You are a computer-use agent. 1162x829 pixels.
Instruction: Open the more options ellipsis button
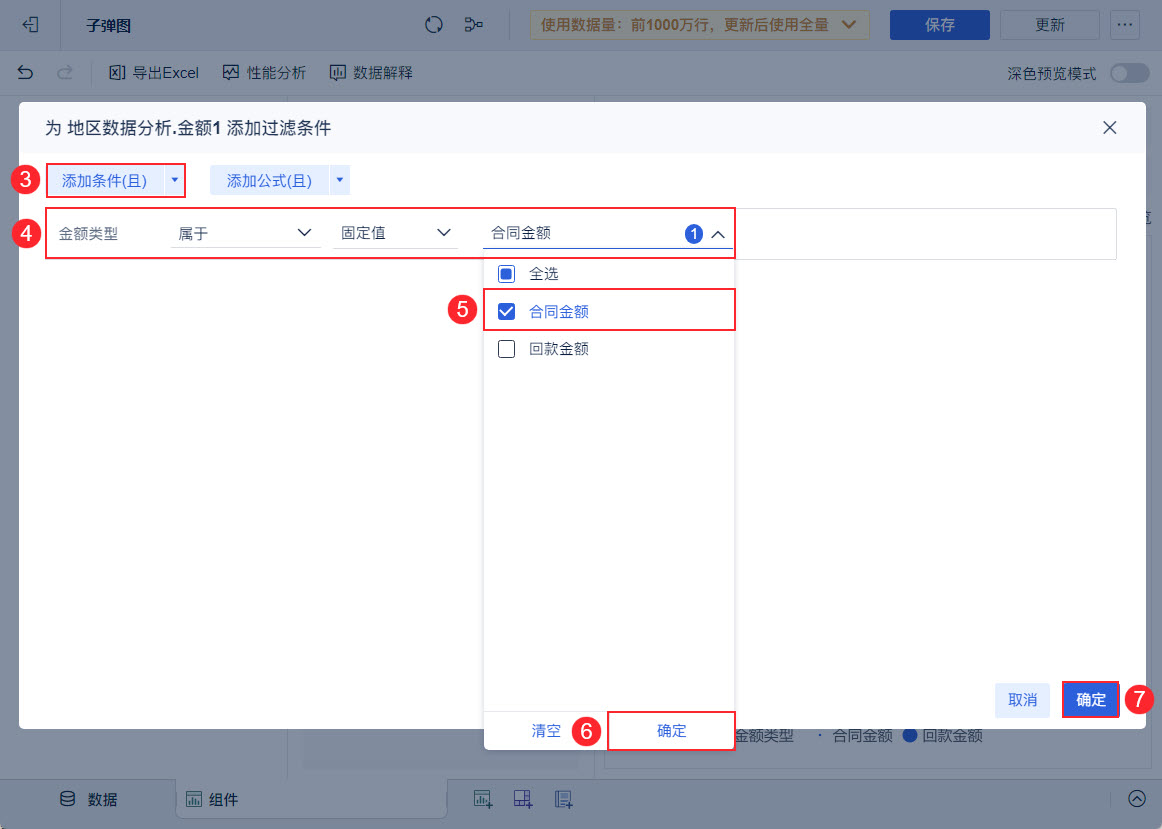1124,24
